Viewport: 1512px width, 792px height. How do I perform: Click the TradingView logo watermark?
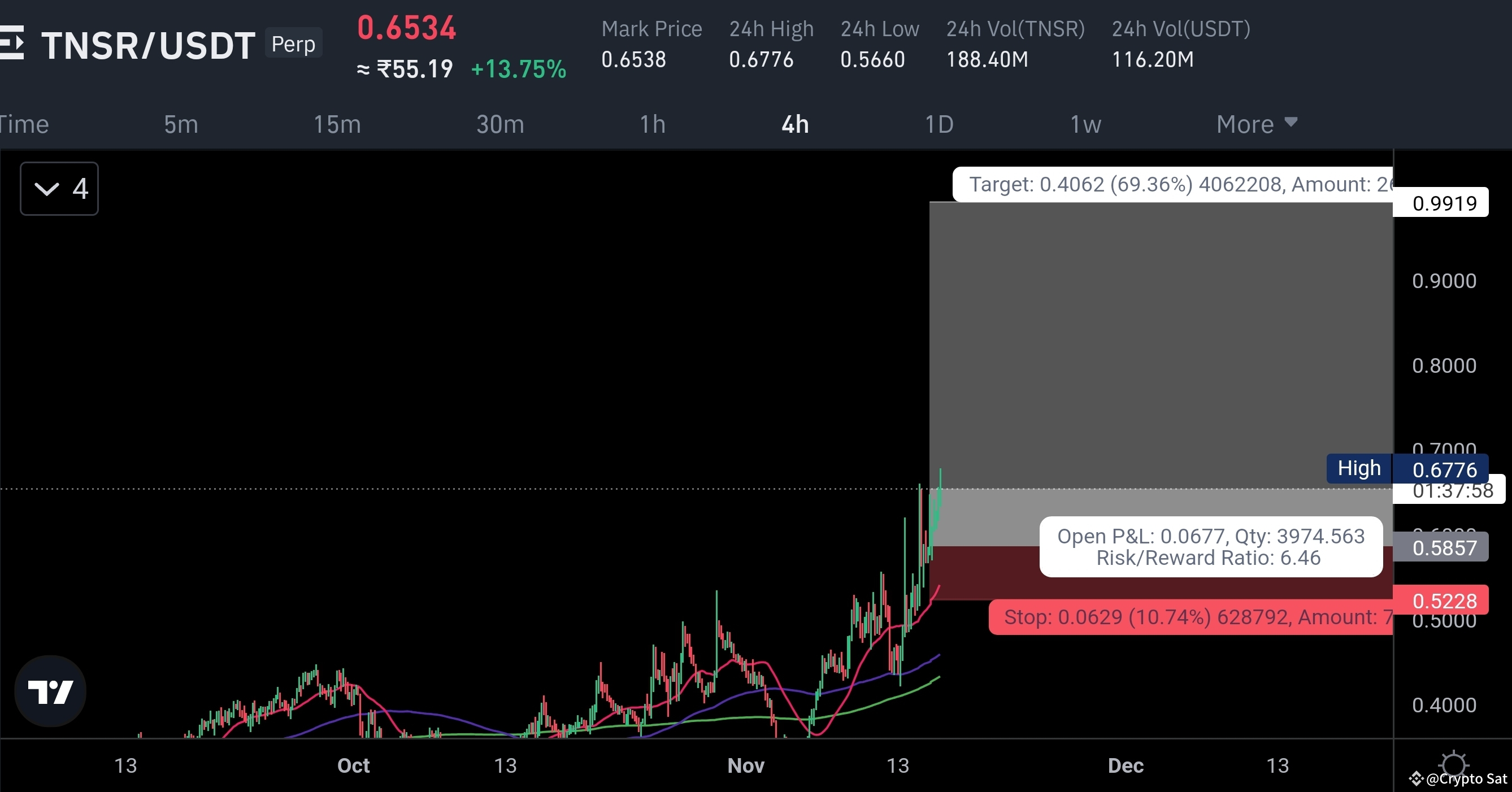tap(50, 690)
